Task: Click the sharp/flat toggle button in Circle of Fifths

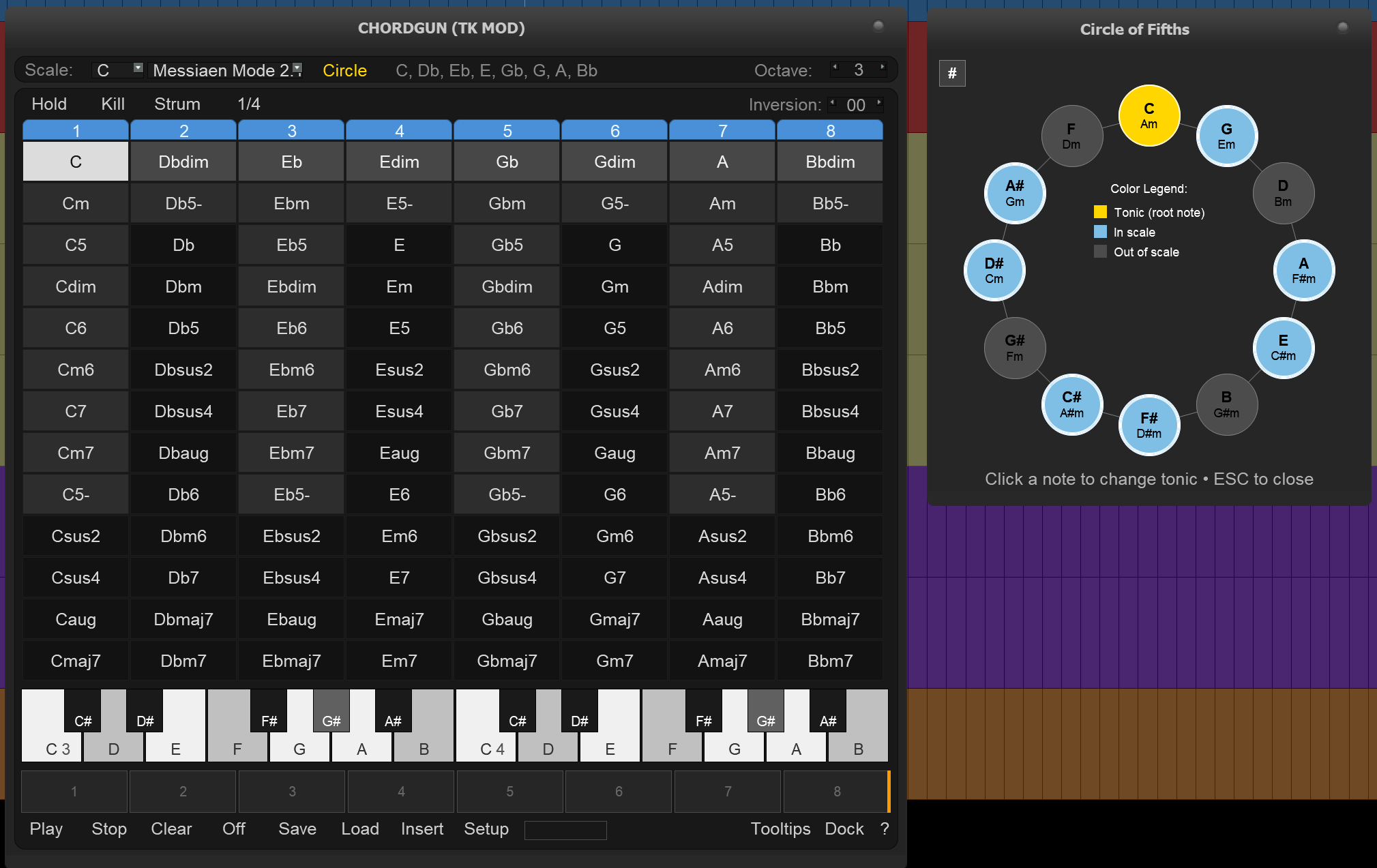Action: click(x=952, y=73)
